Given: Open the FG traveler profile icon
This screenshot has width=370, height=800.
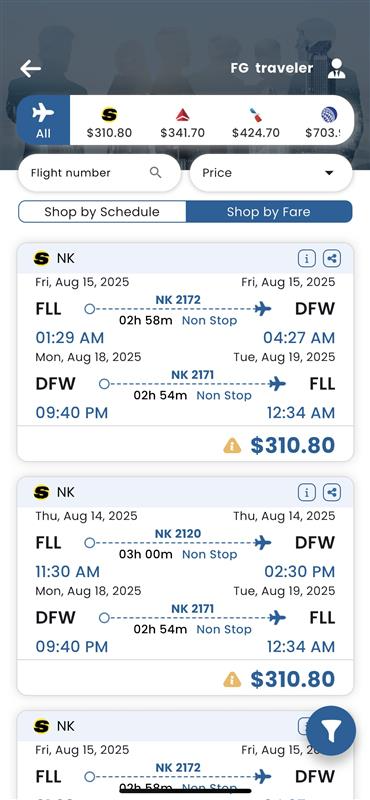Looking at the screenshot, I should point(336,68).
